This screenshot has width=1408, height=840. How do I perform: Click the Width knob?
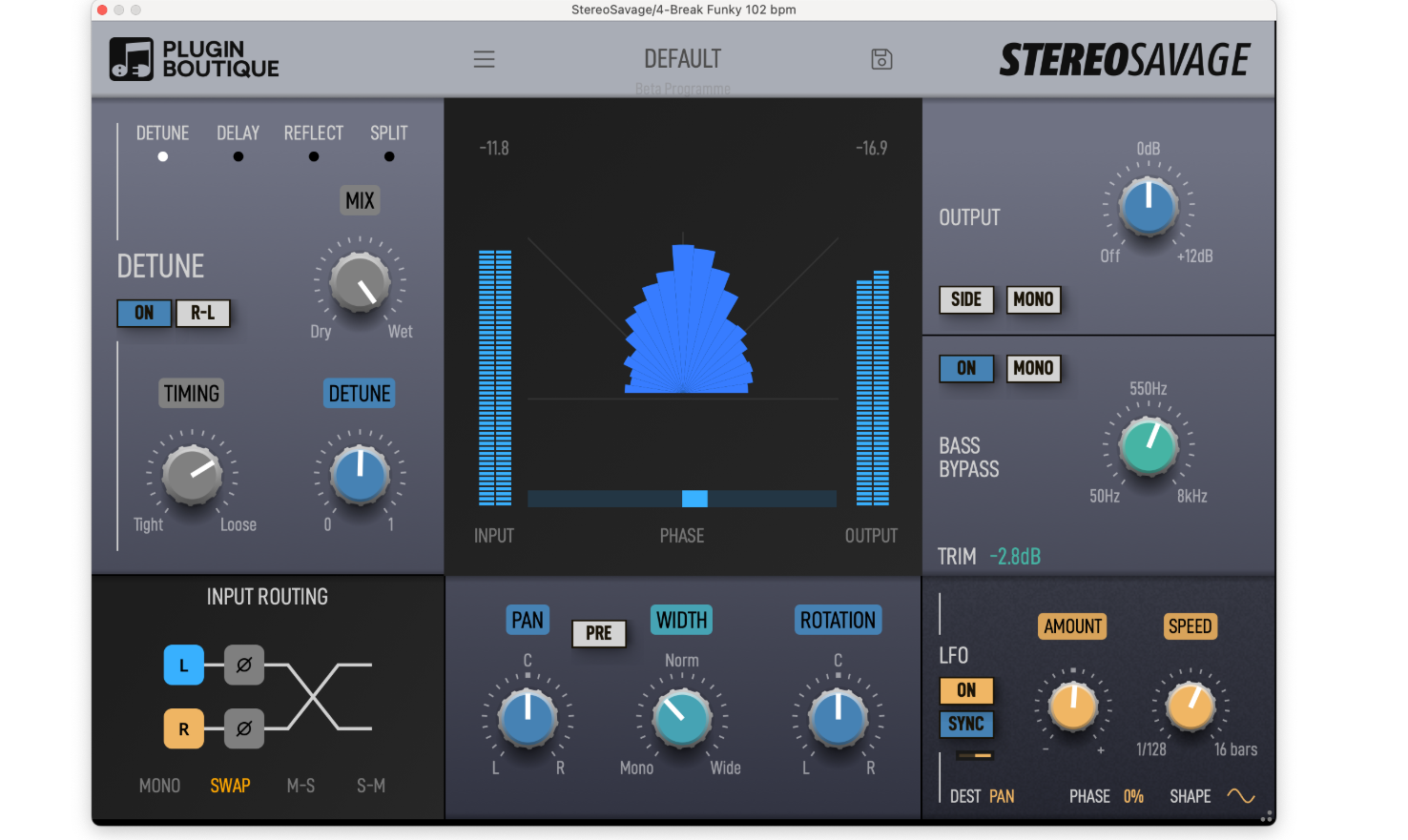point(682,718)
